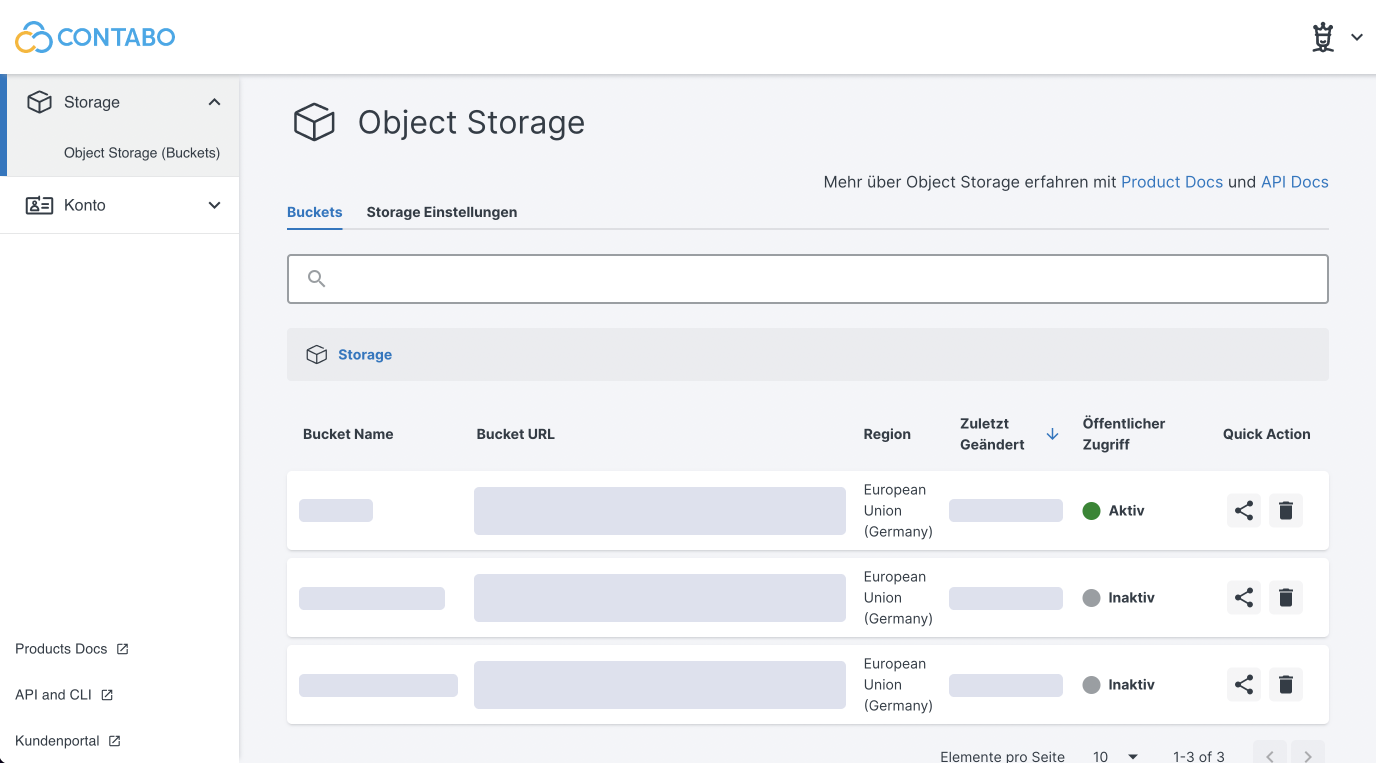Click external link icon beside Products Docs
This screenshot has width=1376, height=763.
(x=123, y=649)
